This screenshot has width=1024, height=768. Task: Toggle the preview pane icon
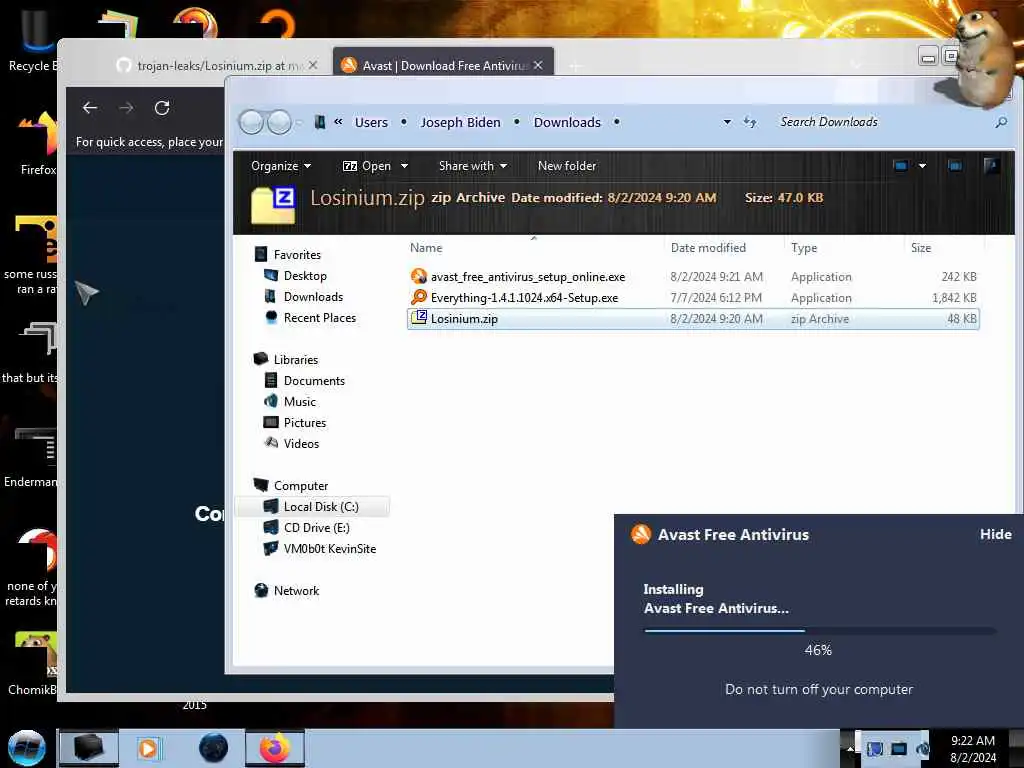click(x=955, y=166)
